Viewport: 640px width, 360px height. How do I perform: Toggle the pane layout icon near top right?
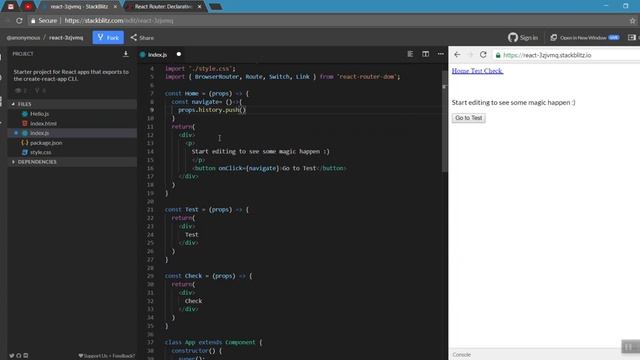point(632,38)
